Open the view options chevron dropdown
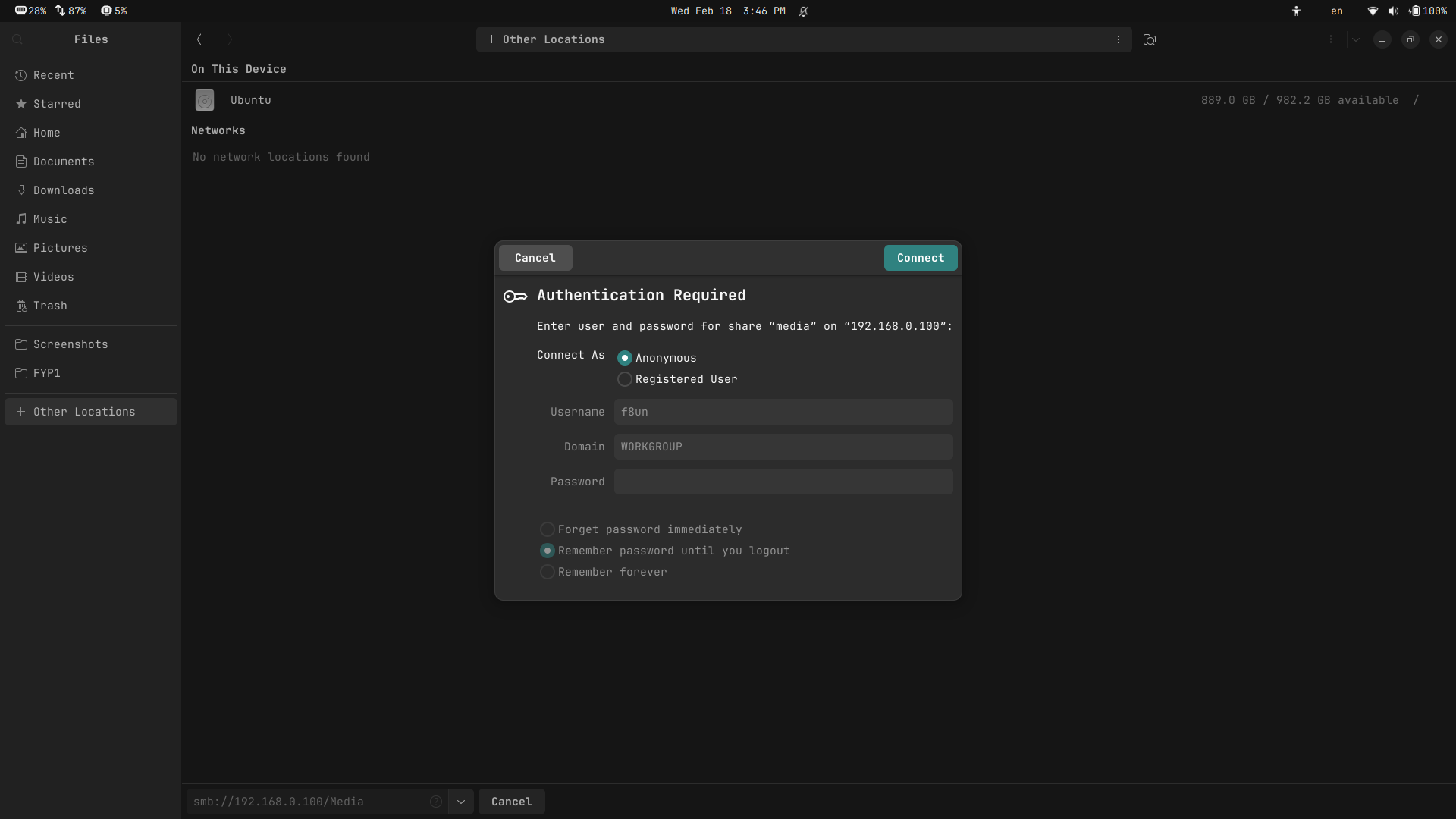Viewport: 1456px width, 819px height. (x=1356, y=39)
